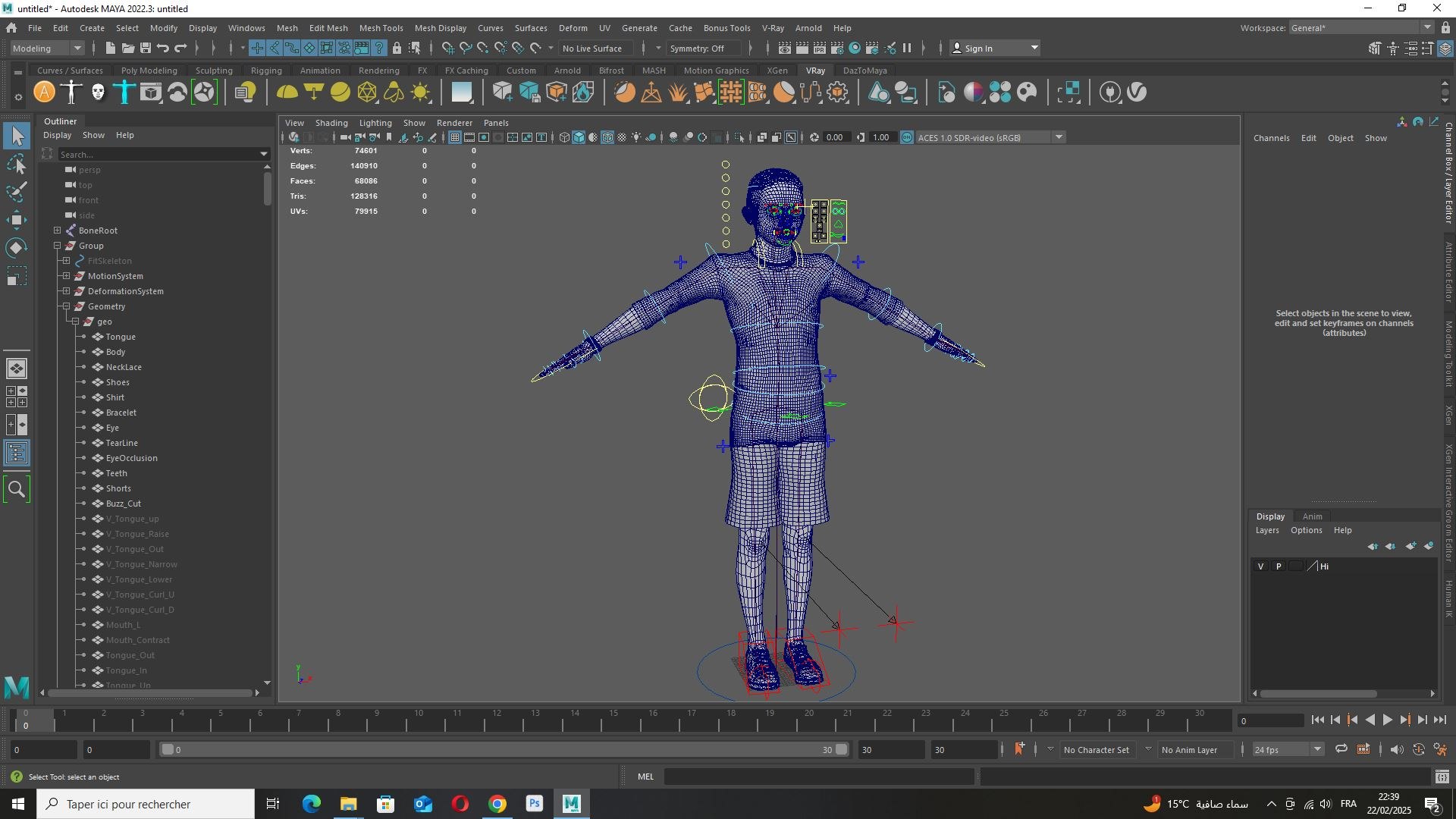Toggle the color management icon

coord(907,137)
